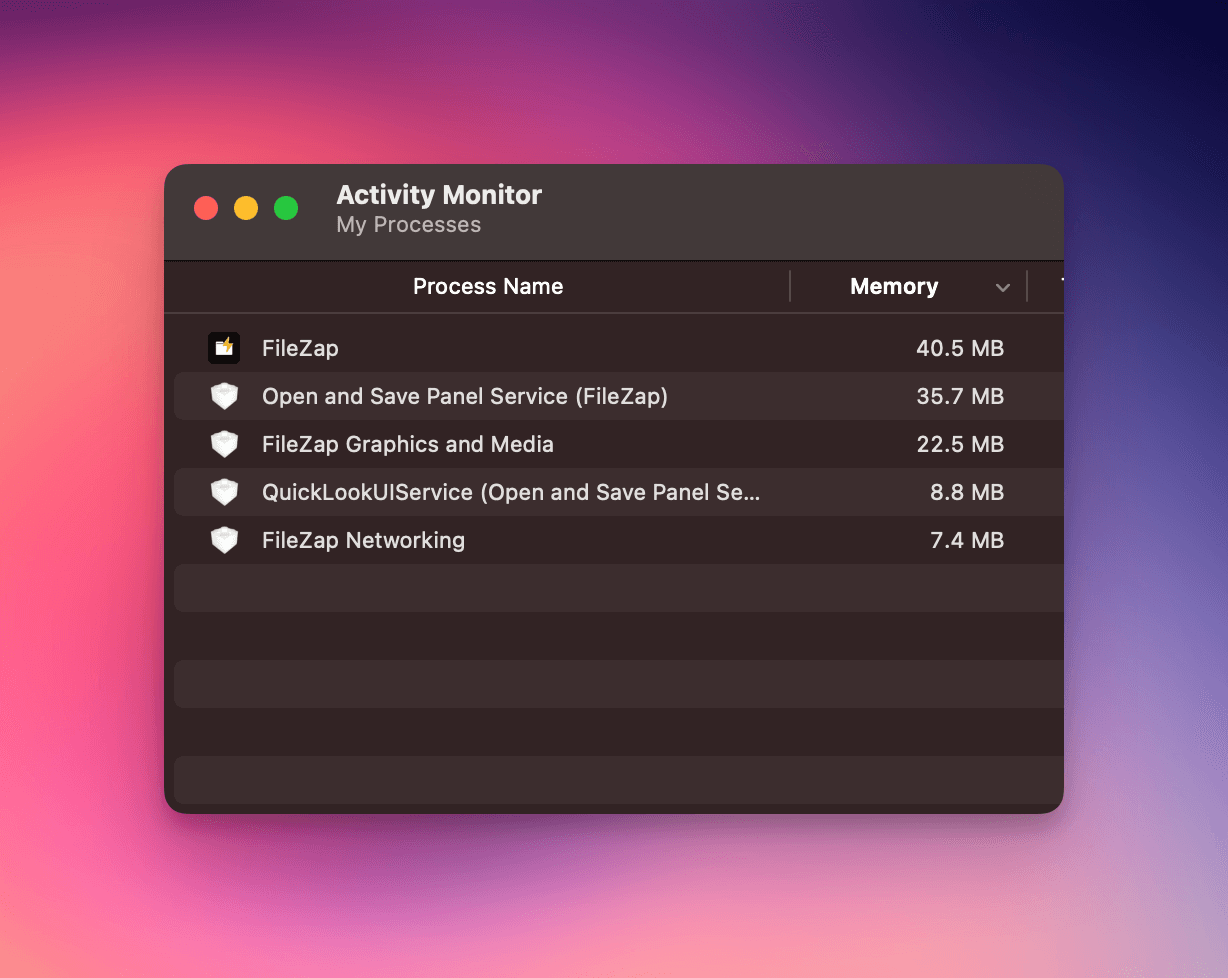Image resolution: width=1228 pixels, height=978 pixels.
Task: Toggle the Memory sort direction chevron
Action: click(1002, 288)
